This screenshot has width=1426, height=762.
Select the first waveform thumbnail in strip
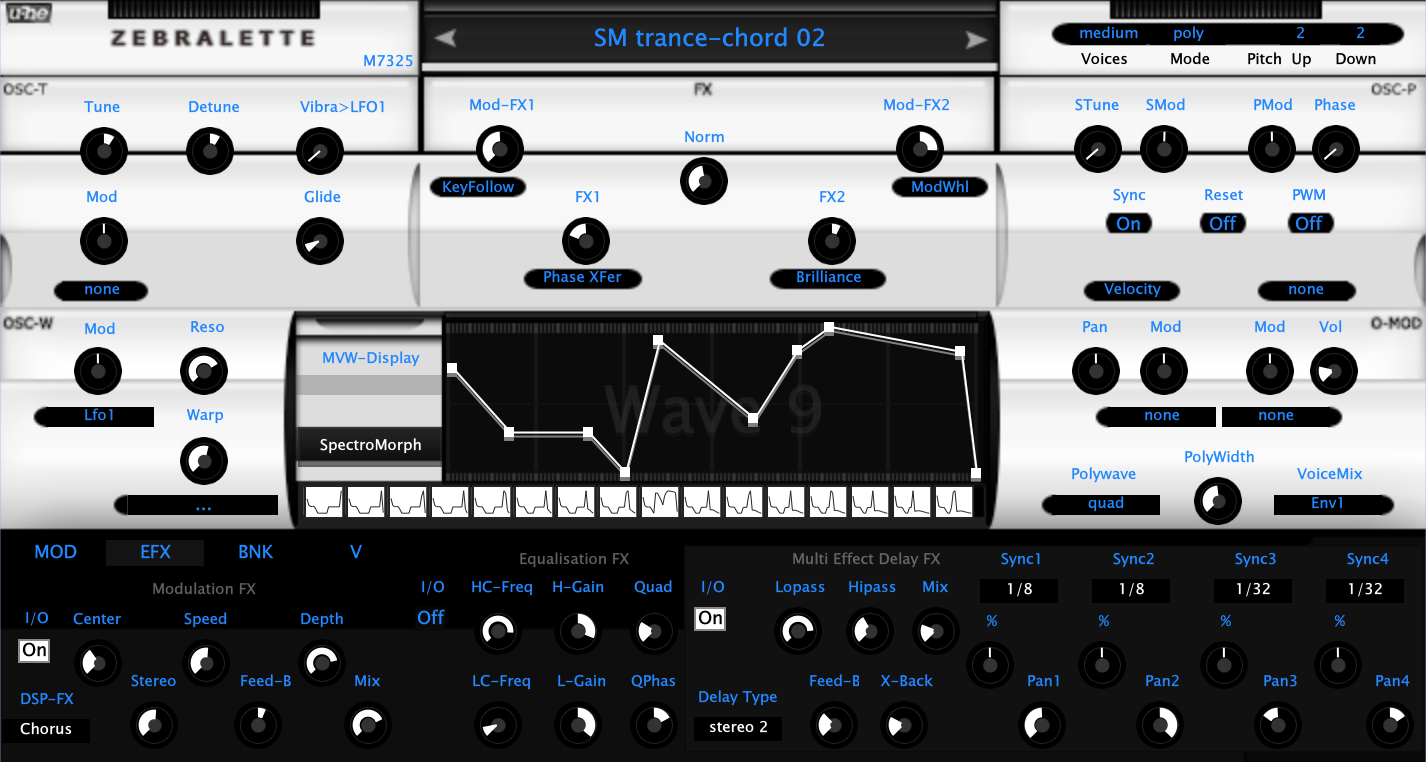point(324,501)
